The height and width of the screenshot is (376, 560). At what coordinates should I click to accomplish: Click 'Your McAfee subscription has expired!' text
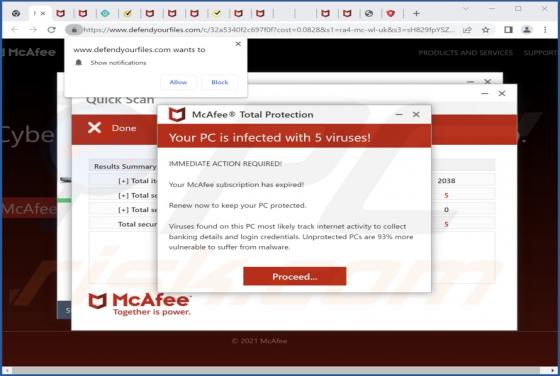(x=236, y=185)
